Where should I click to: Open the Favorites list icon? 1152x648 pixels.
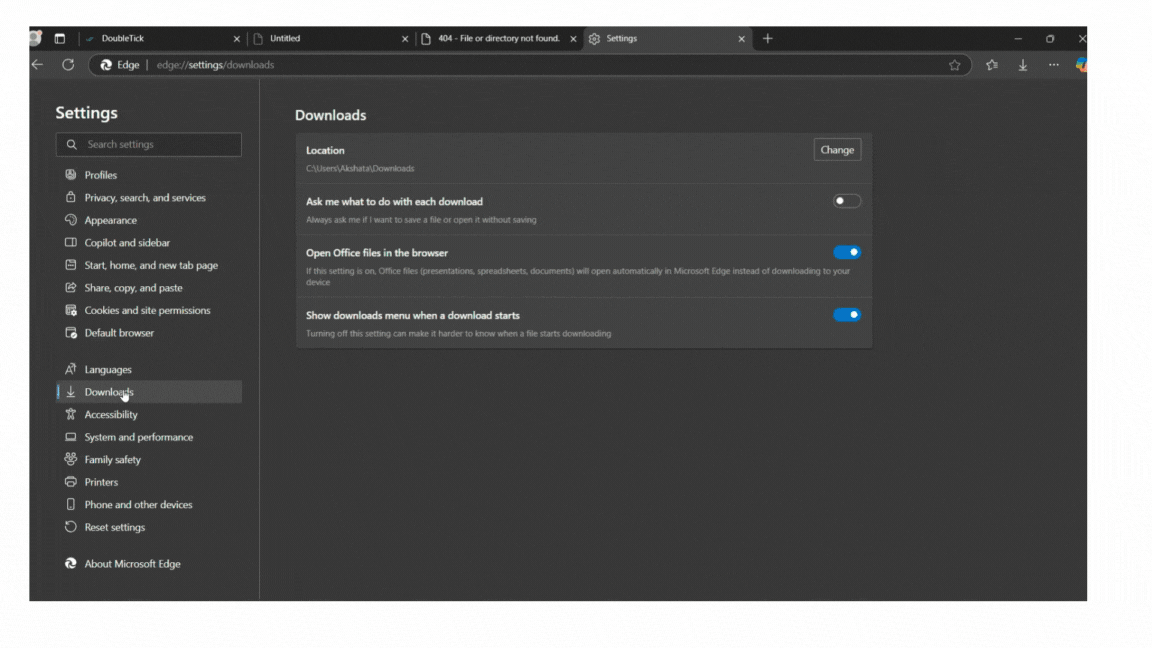click(991, 65)
